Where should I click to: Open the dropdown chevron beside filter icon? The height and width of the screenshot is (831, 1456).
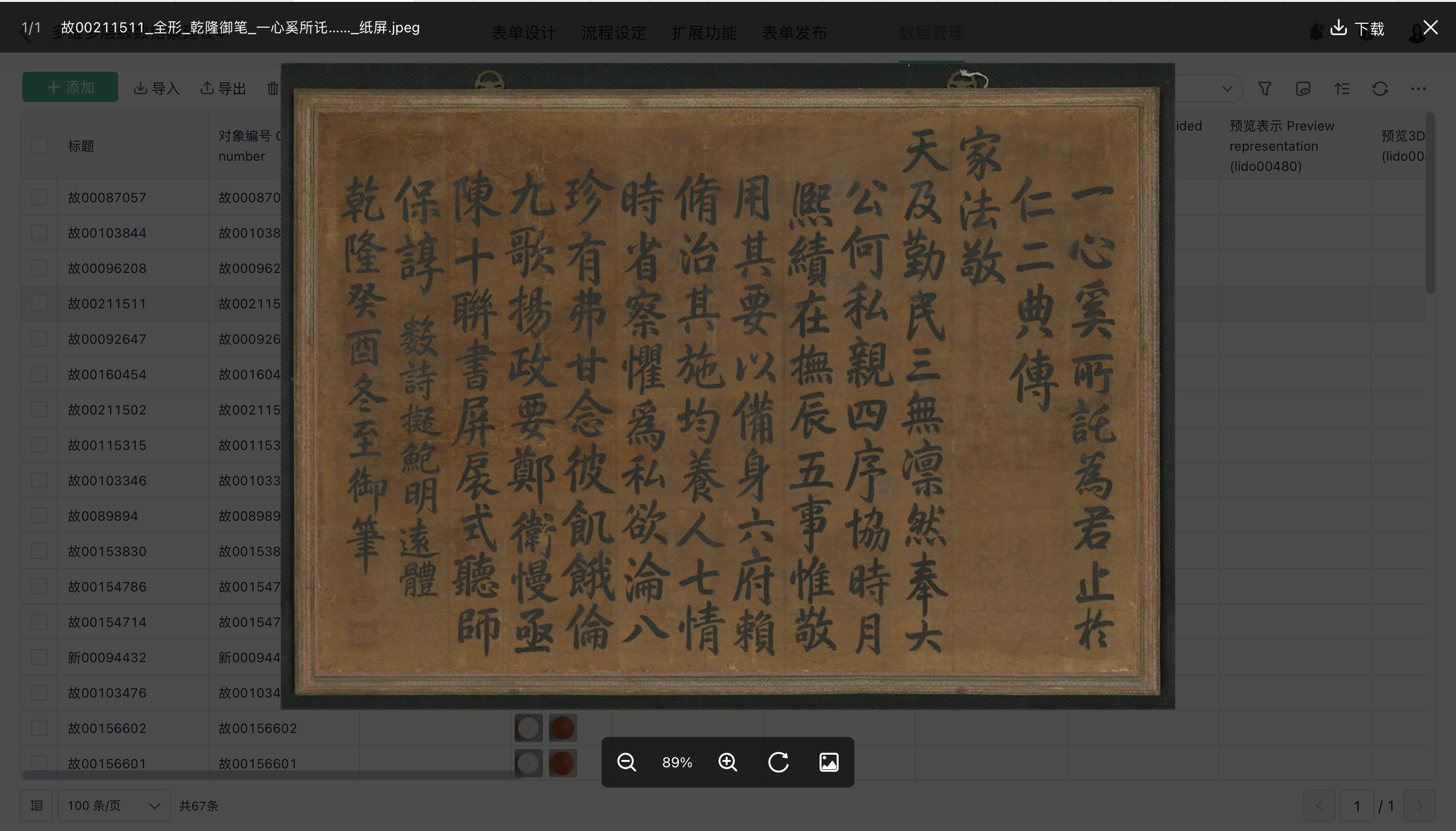pos(1227,88)
